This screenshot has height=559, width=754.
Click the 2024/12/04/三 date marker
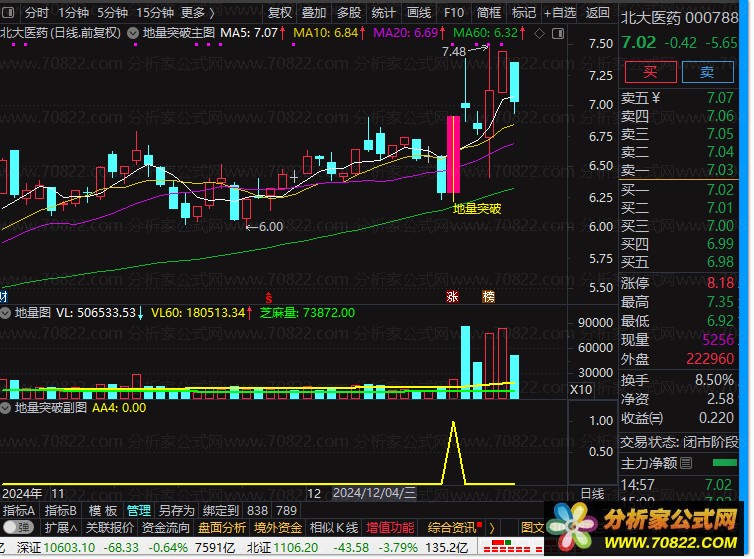pyautogui.click(x=375, y=494)
